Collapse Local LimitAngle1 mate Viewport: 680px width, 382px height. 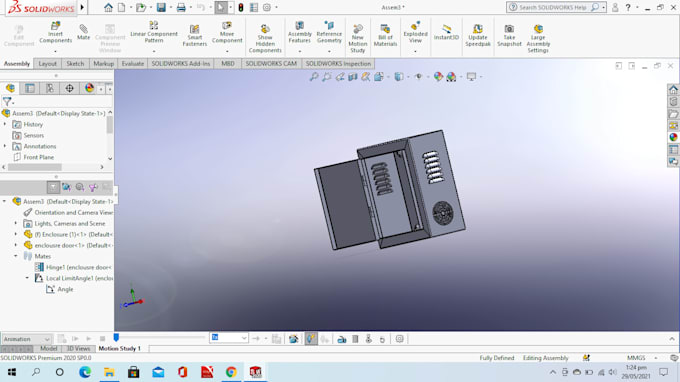27,278
